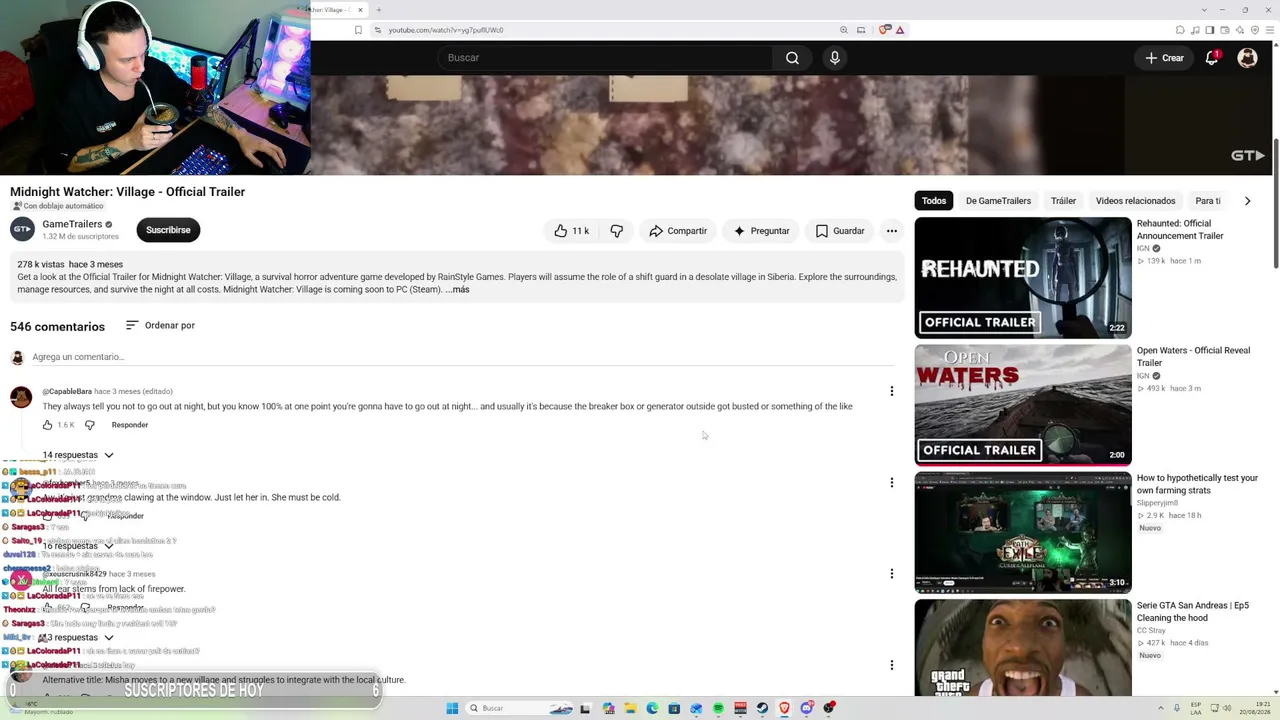1280x720 pixels.
Task: Select the Tráiler filter chip
Action: tap(1063, 201)
